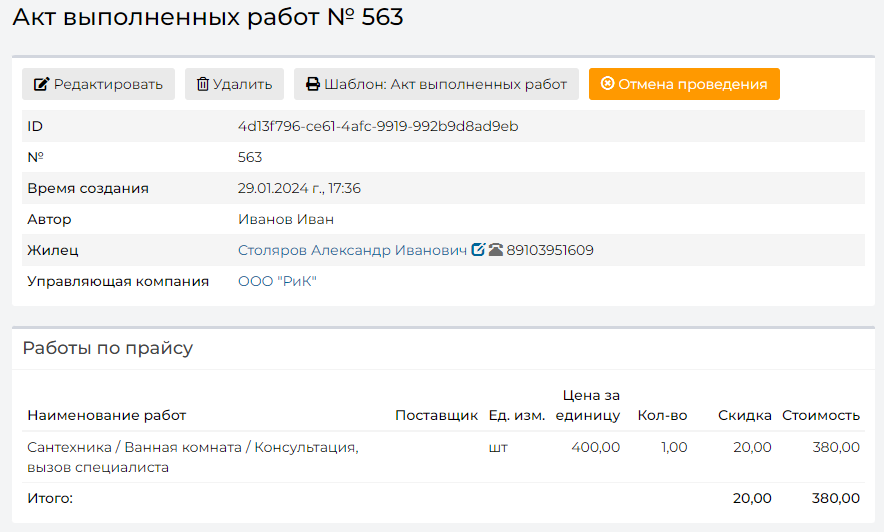
Task: Click the Наименование работ column header
Action: click(107, 415)
